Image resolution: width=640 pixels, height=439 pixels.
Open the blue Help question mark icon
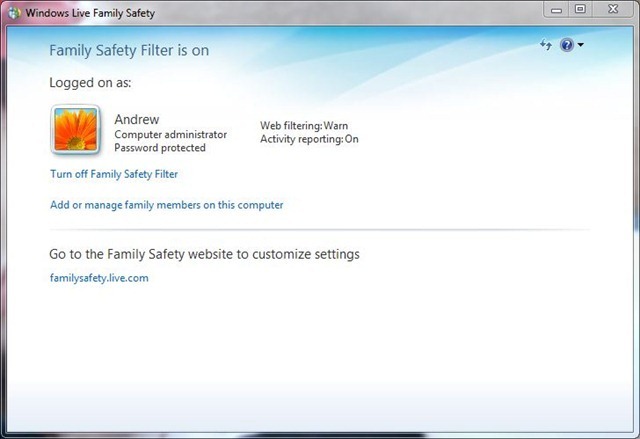click(567, 44)
